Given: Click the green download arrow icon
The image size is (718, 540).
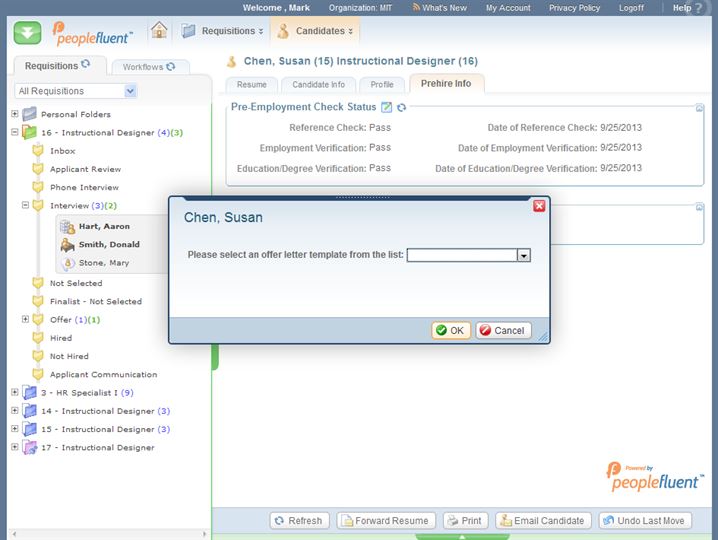Looking at the screenshot, I should pos(27,32).
